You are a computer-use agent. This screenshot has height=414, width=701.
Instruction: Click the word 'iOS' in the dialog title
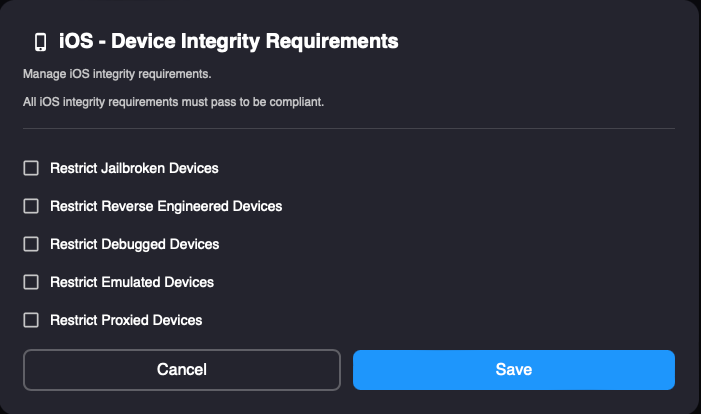coord(79,41)
